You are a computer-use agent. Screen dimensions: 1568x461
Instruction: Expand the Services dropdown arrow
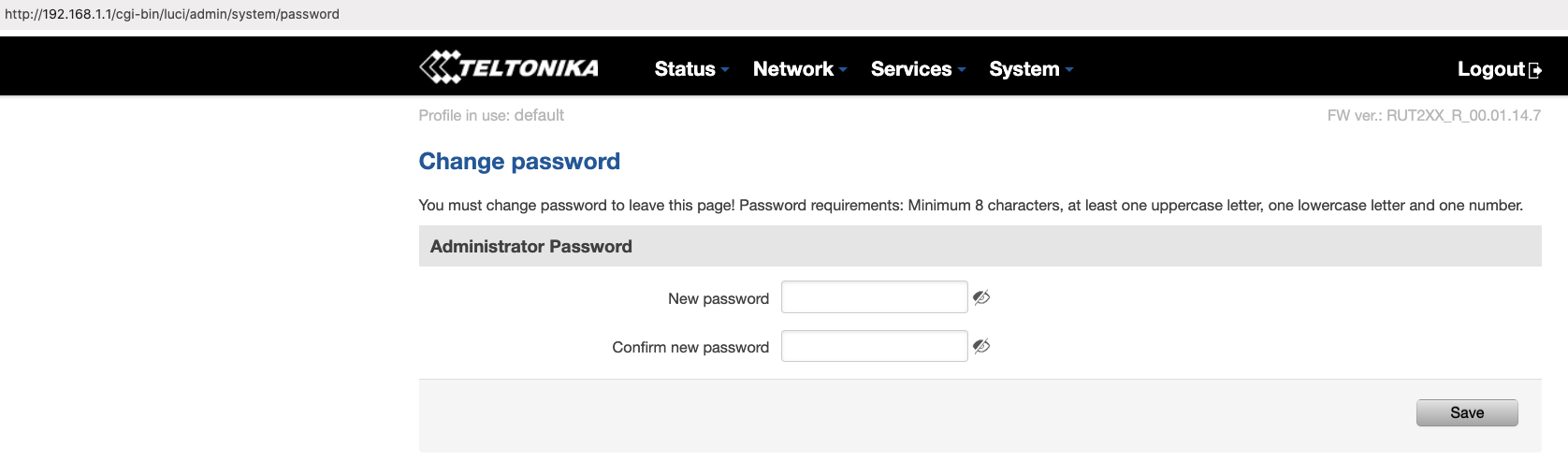(x=962, y=70)
